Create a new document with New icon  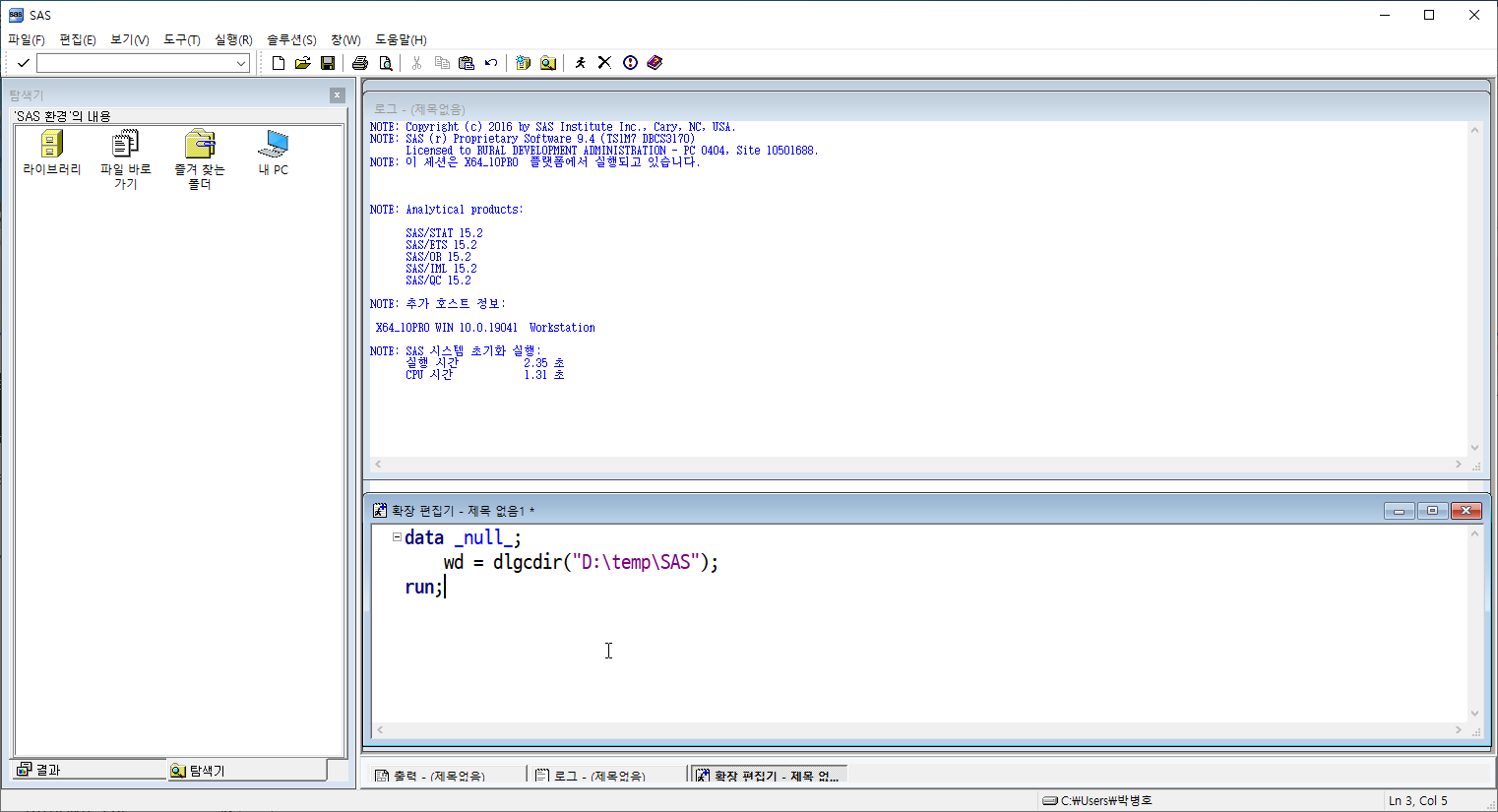tap(279, 63)
